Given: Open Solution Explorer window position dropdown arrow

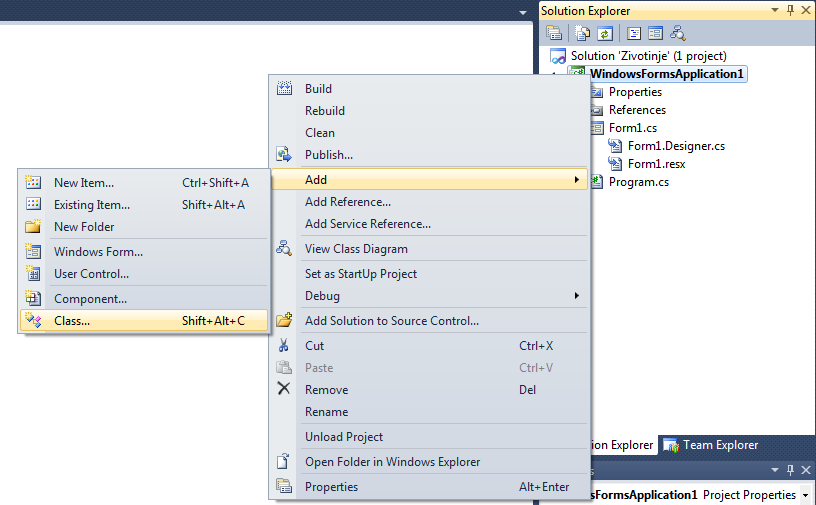Looking at the screenshot, I should click(x=775, y=10).
